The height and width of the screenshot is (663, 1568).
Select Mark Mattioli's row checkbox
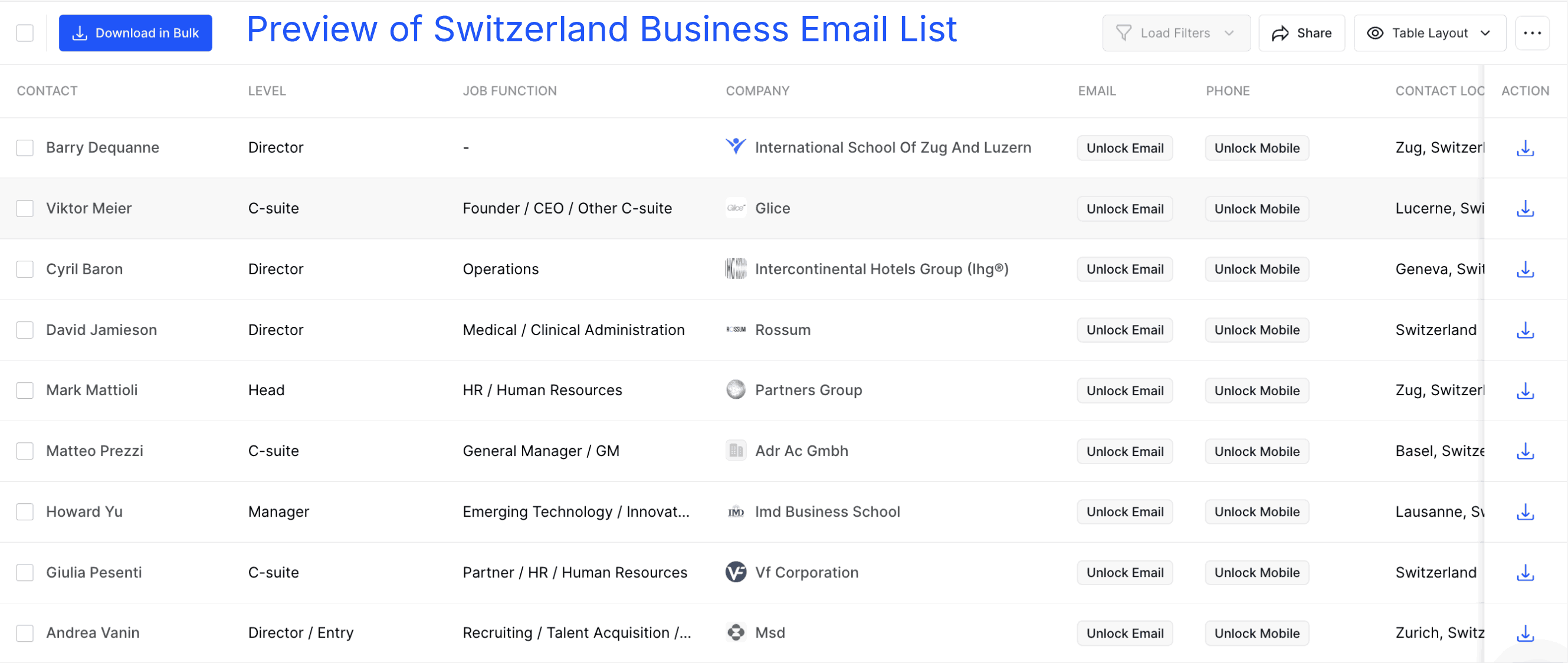click(x=24, y=390)
